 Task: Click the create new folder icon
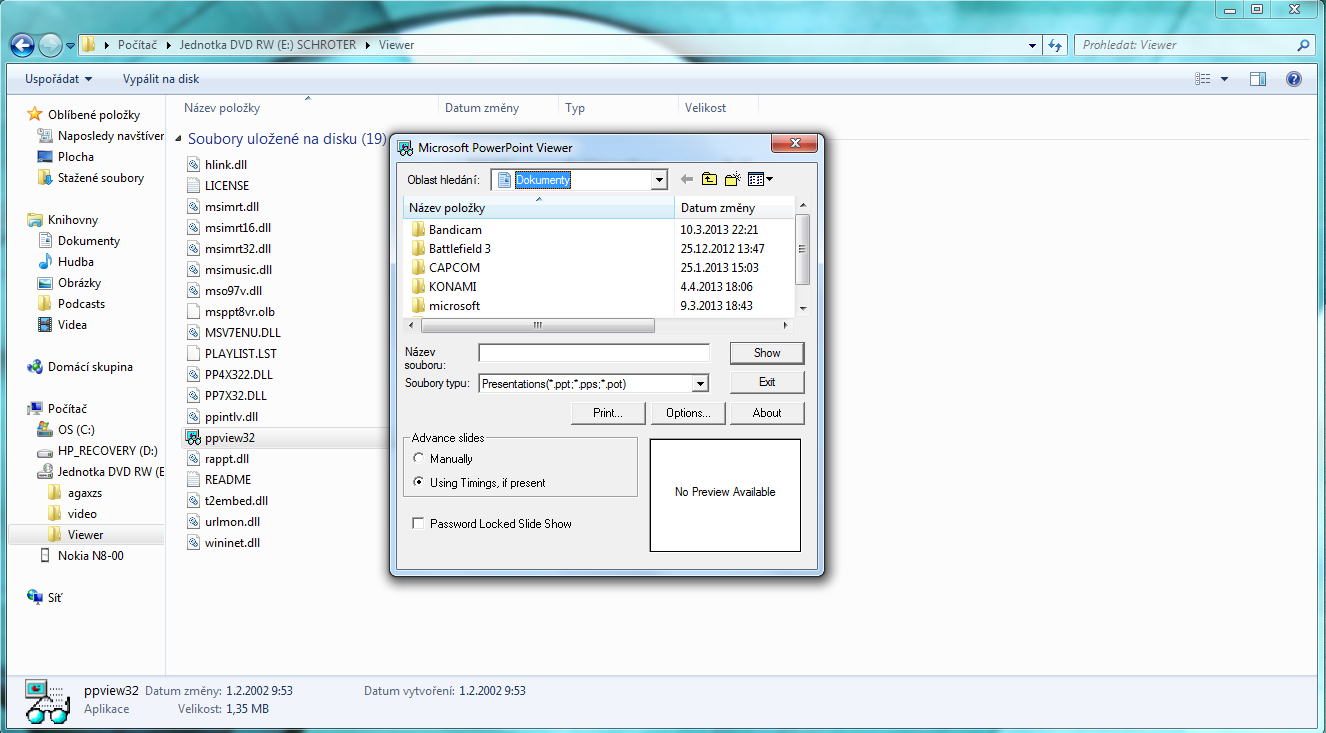click(x=732, y=179)
